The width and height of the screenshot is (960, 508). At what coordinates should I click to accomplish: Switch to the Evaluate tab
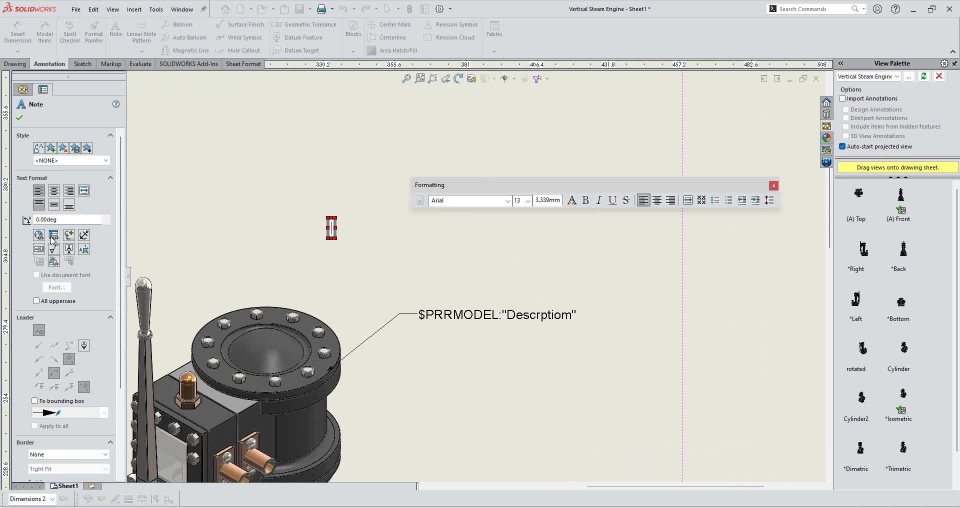[x=140, y=64]
